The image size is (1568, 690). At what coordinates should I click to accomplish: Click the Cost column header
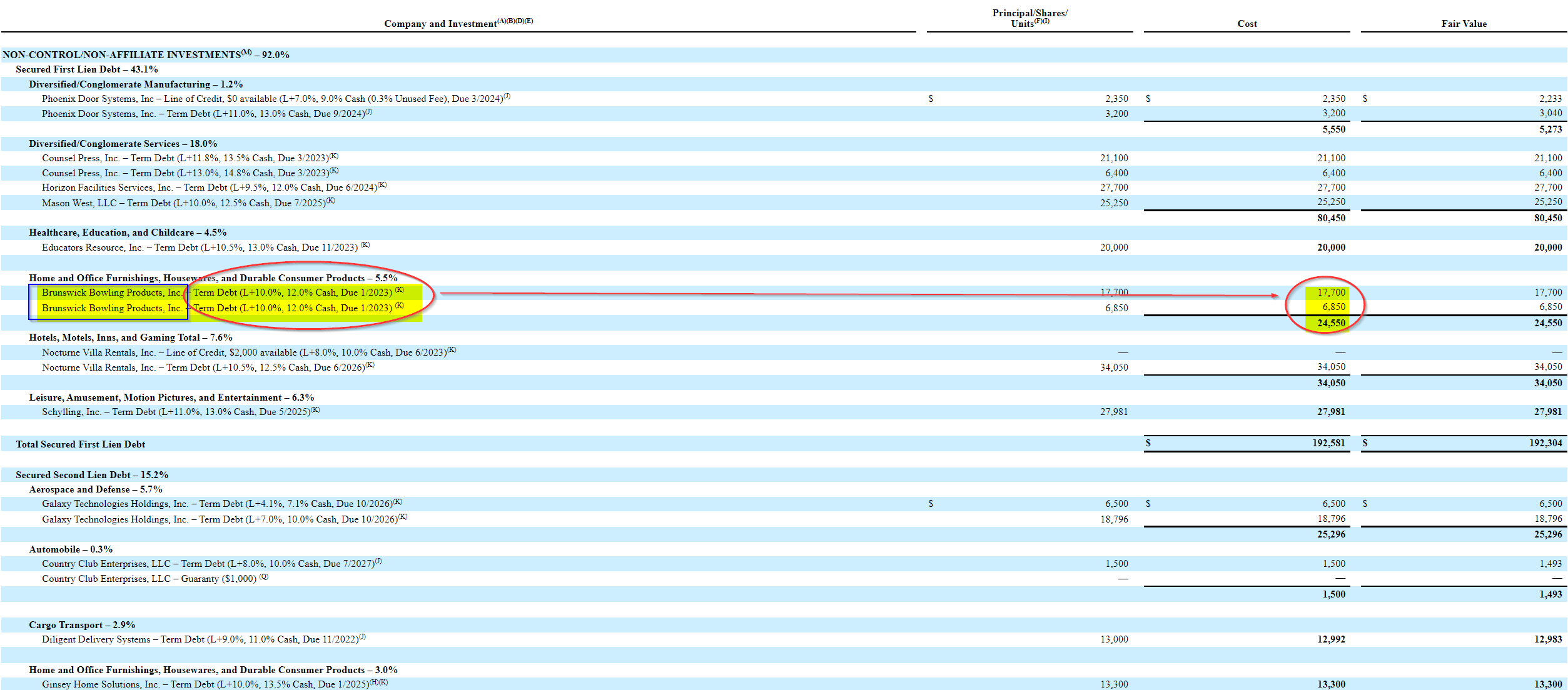click(x=1247, y=24)
